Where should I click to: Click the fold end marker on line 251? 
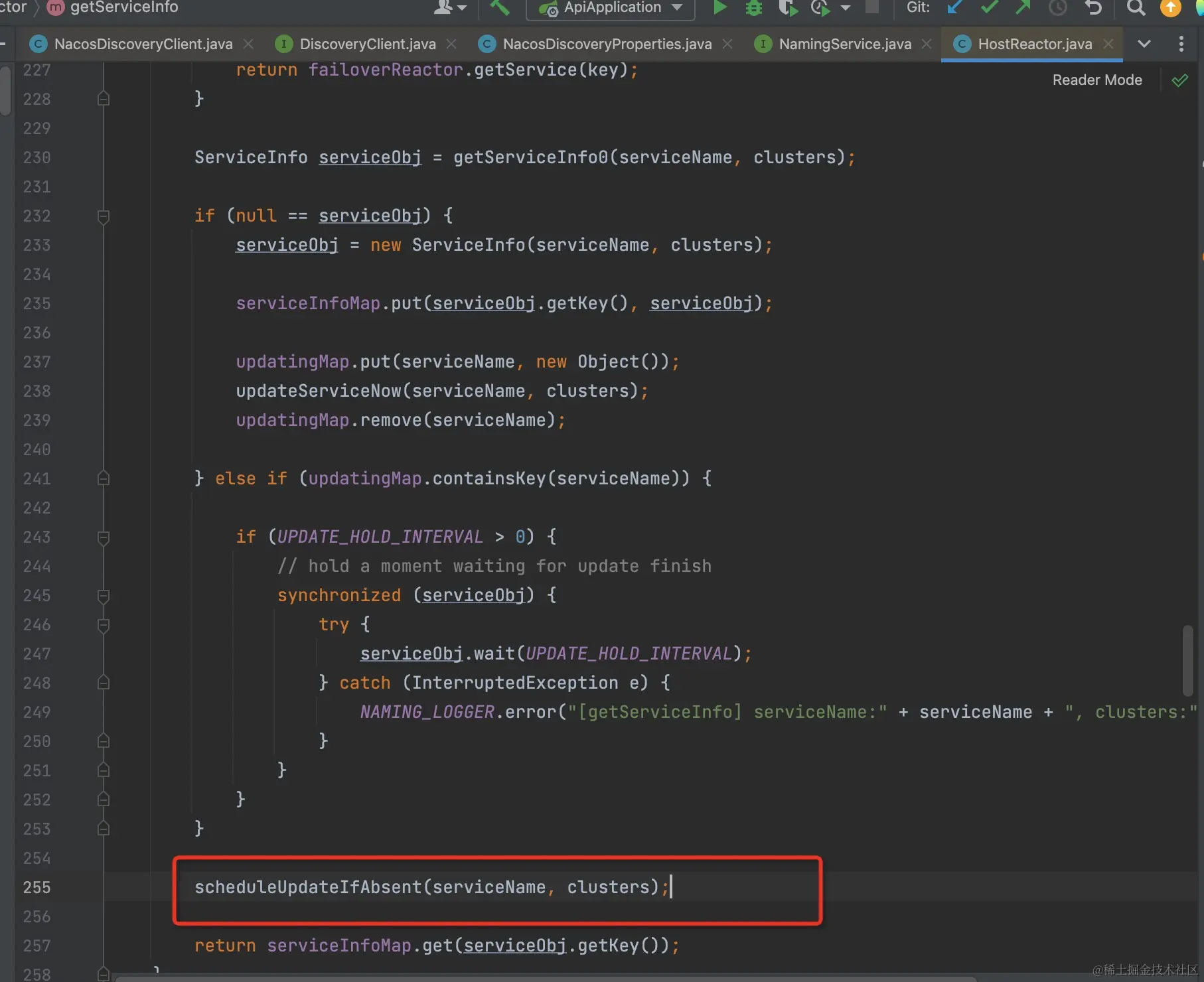104,771
